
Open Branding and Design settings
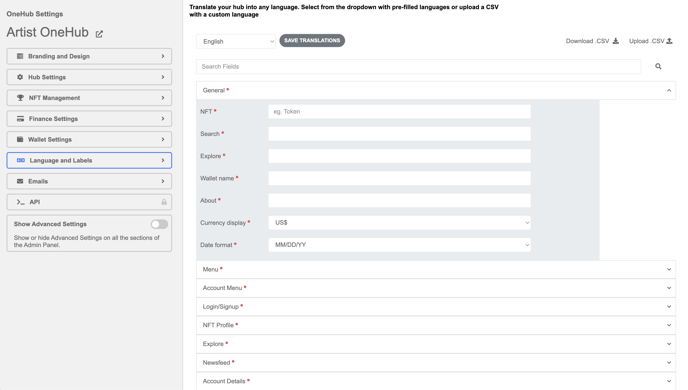[x=89, y=56]
